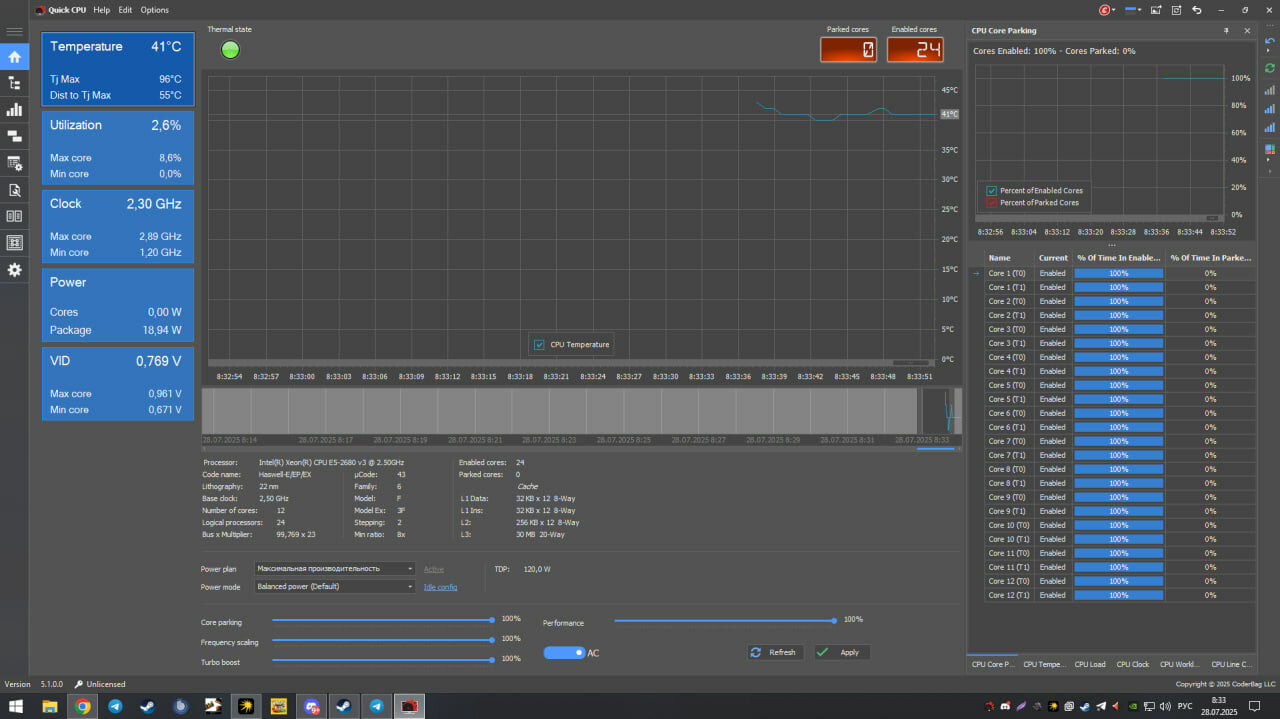Expand the blue line style dropdown in title bar
Image resolution: width=1280 pixels, height=719 pixels.
coord(1133,10)
